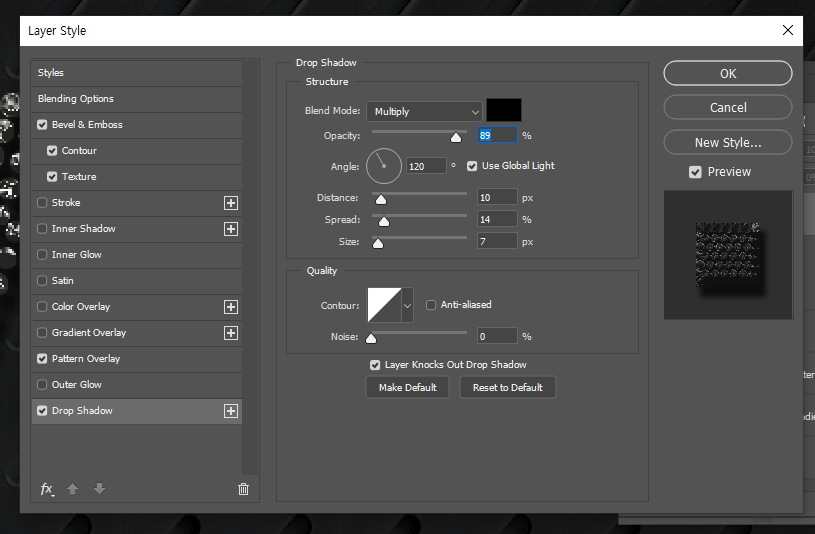Open the Contour picker dropdown arrow

click(x=408, y=305)
